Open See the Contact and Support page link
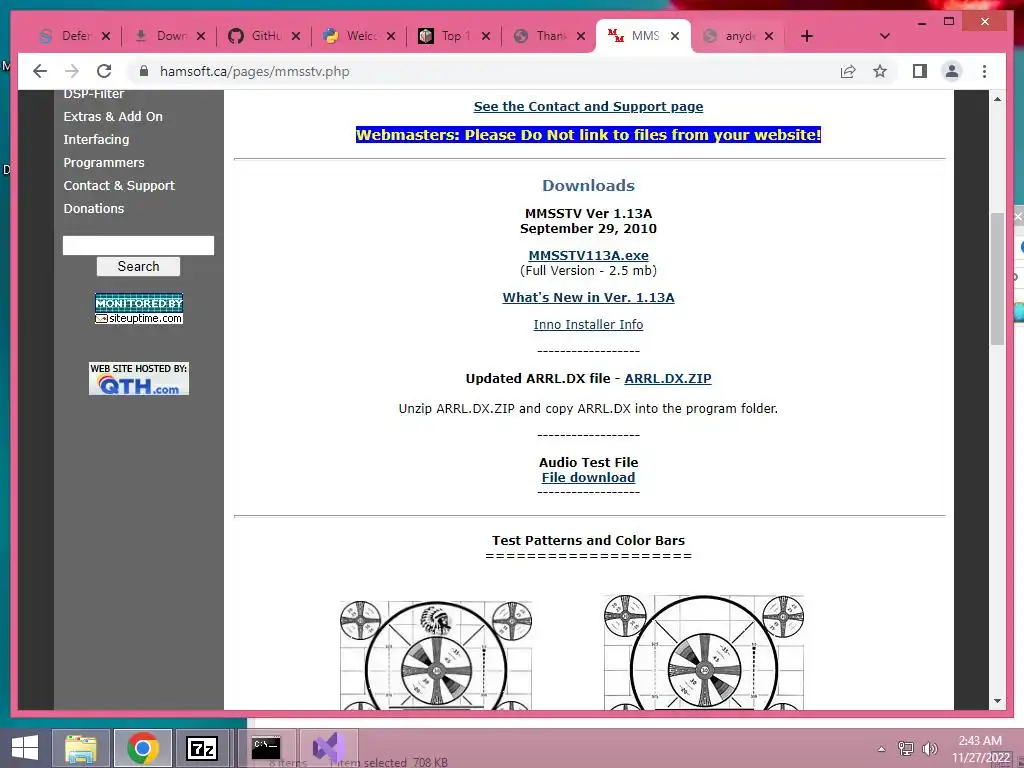Screen dimensions: 1024x768 click(588, 106)
